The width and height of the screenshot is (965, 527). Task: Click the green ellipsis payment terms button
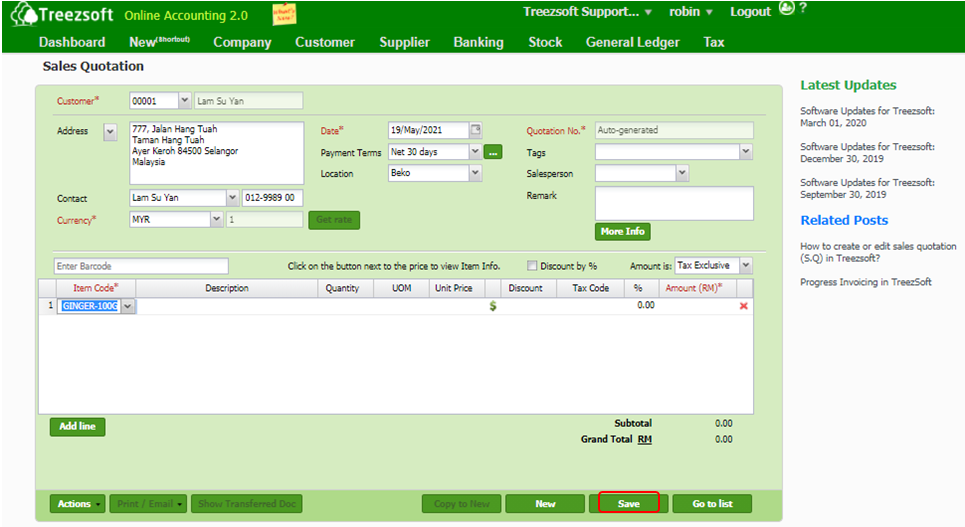493,152
